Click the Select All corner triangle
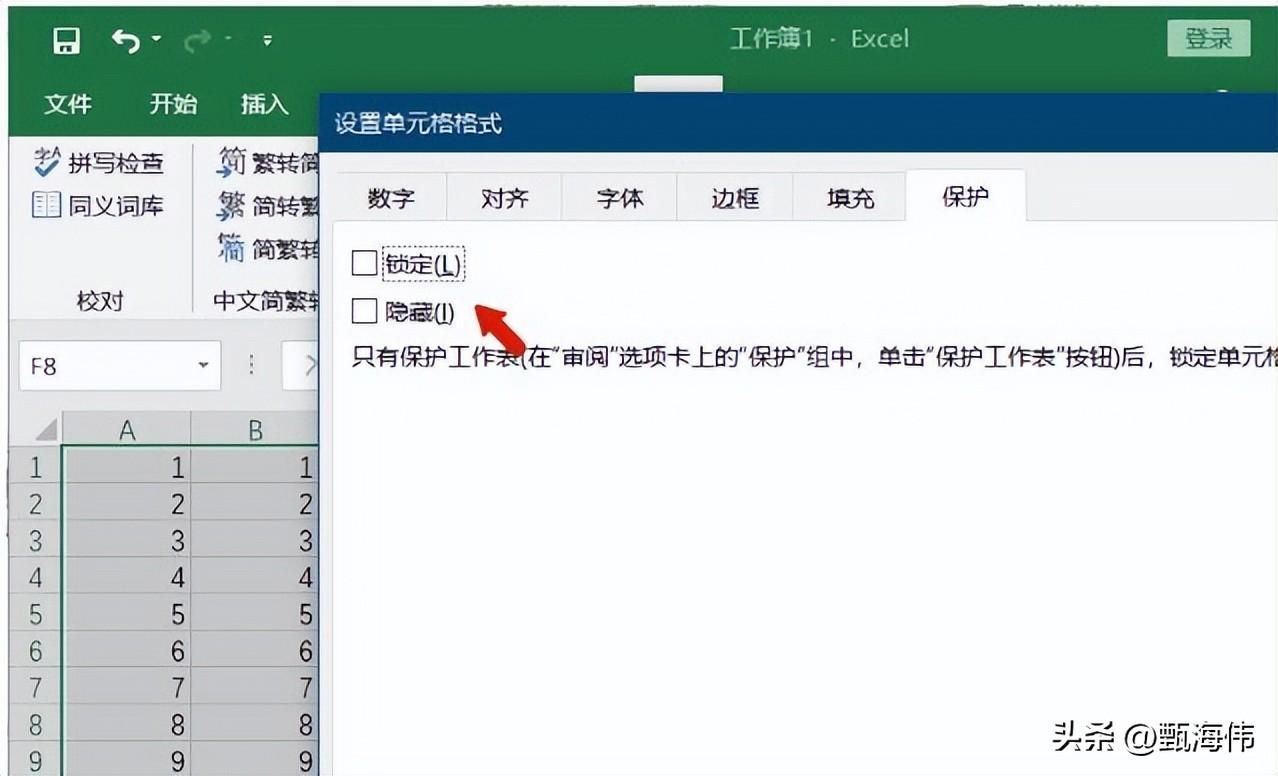Viewport: 1278px width, 776px height. [45, 430]
